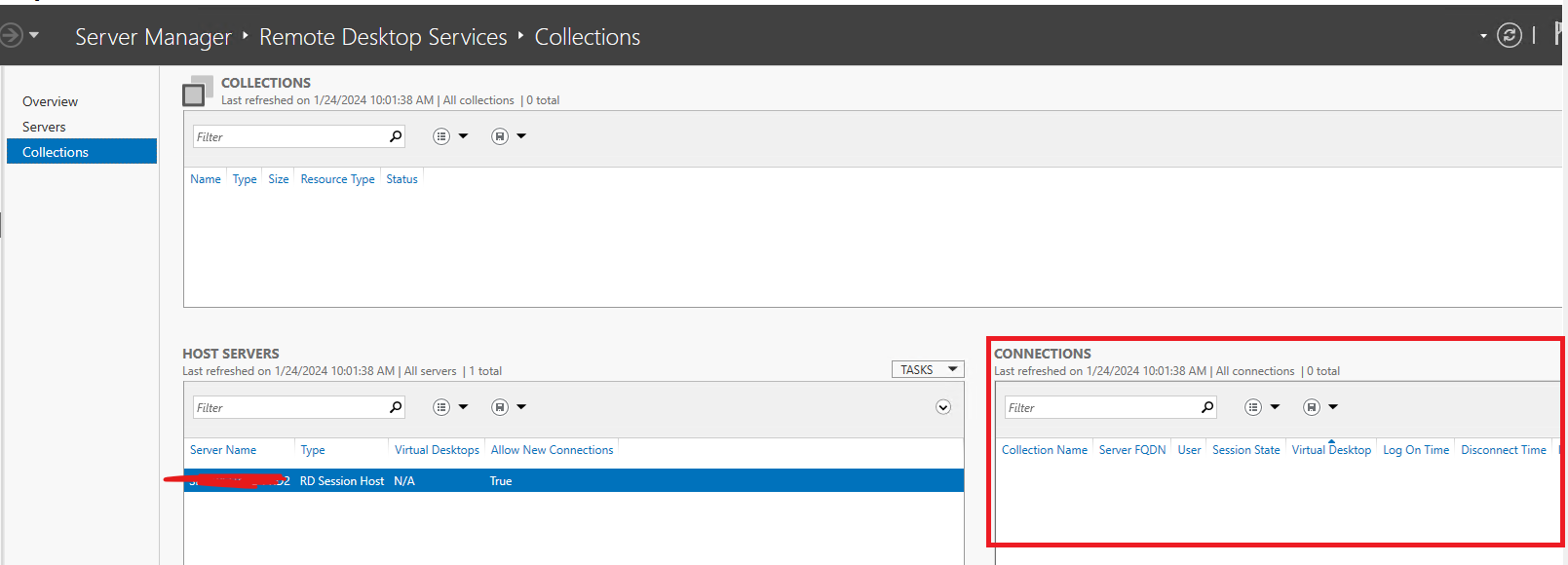1568x565 pixels.
Task: Click search magnifier in Collections filter
Action: [x=396, y=136]
